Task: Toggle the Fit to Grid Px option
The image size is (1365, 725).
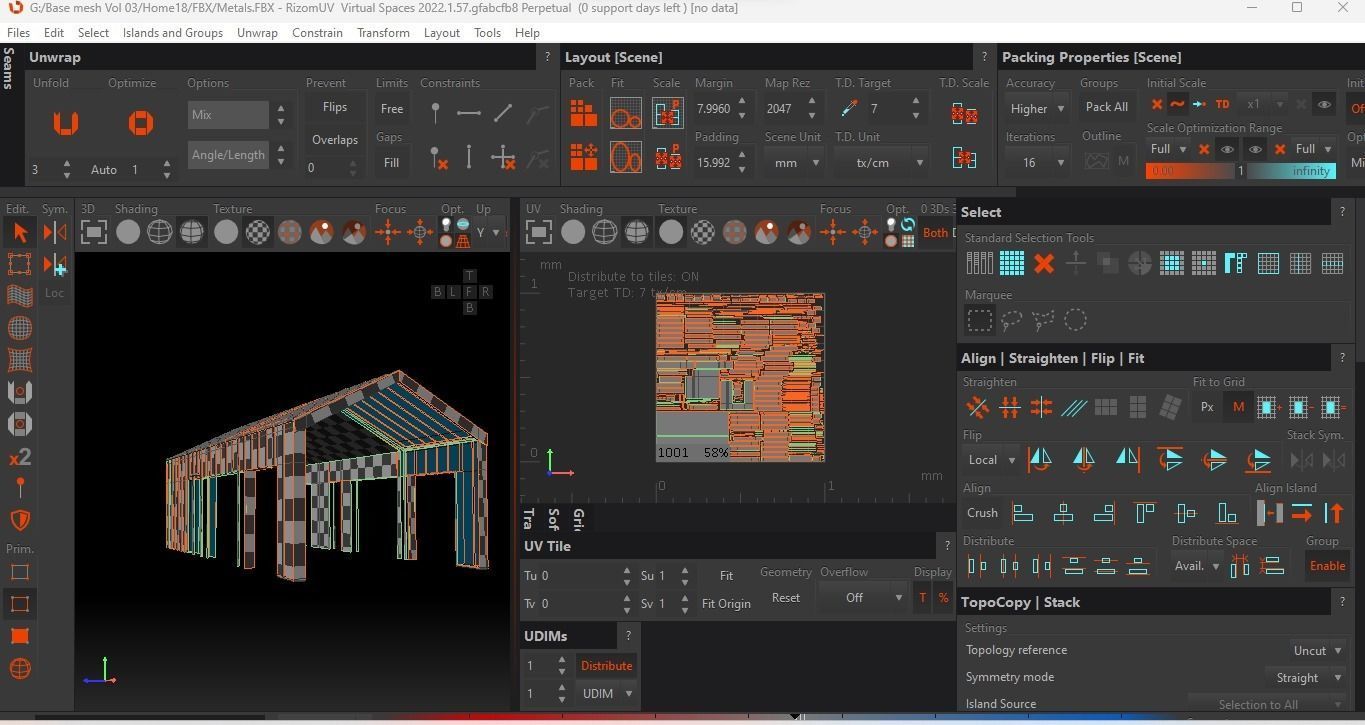Action: tap(1207, 407)
